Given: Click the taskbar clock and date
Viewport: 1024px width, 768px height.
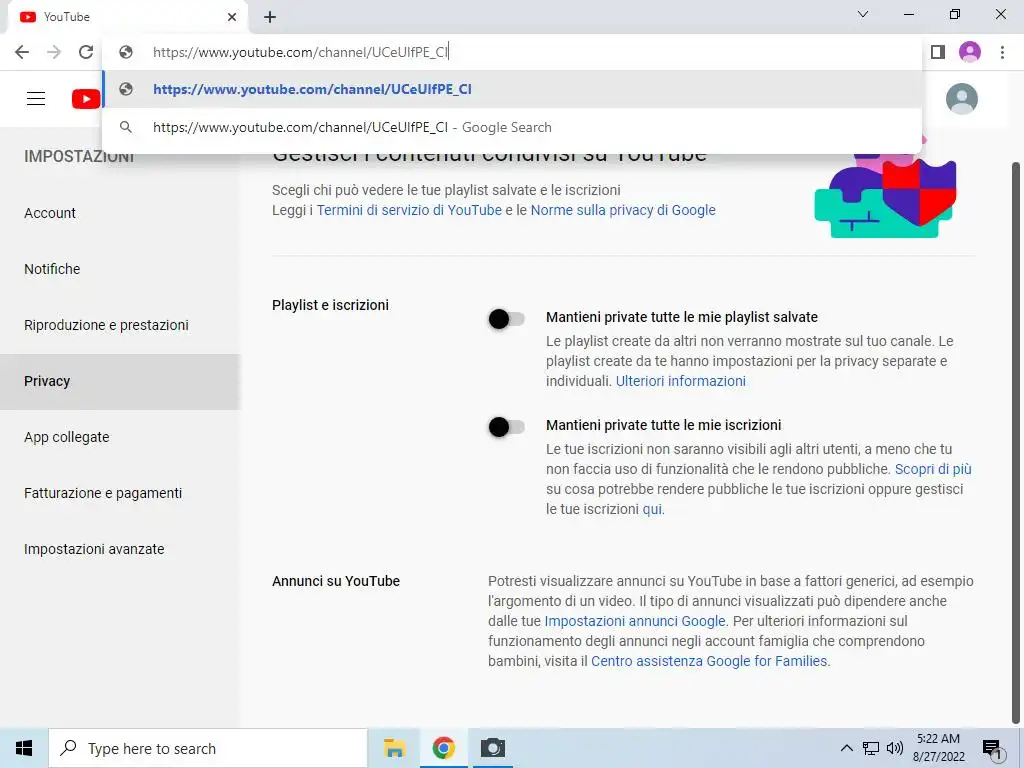Looking at the screenshot, I should click(938, 748).
